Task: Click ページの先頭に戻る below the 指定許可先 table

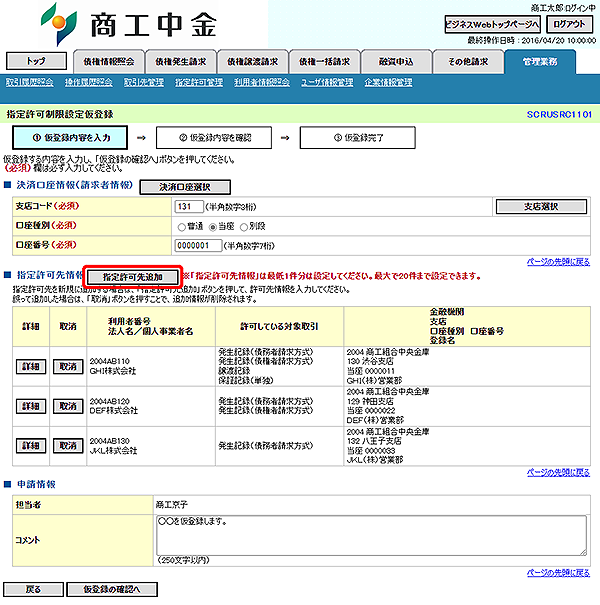Action: click(x=558, y=472)
